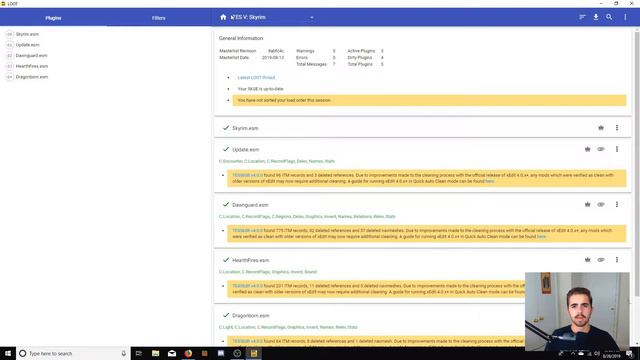Click the loads-archive icon on HearthFires.esm card
This screenshot has height=360, width=640.
pyautogui.click(x=601, y=260)
